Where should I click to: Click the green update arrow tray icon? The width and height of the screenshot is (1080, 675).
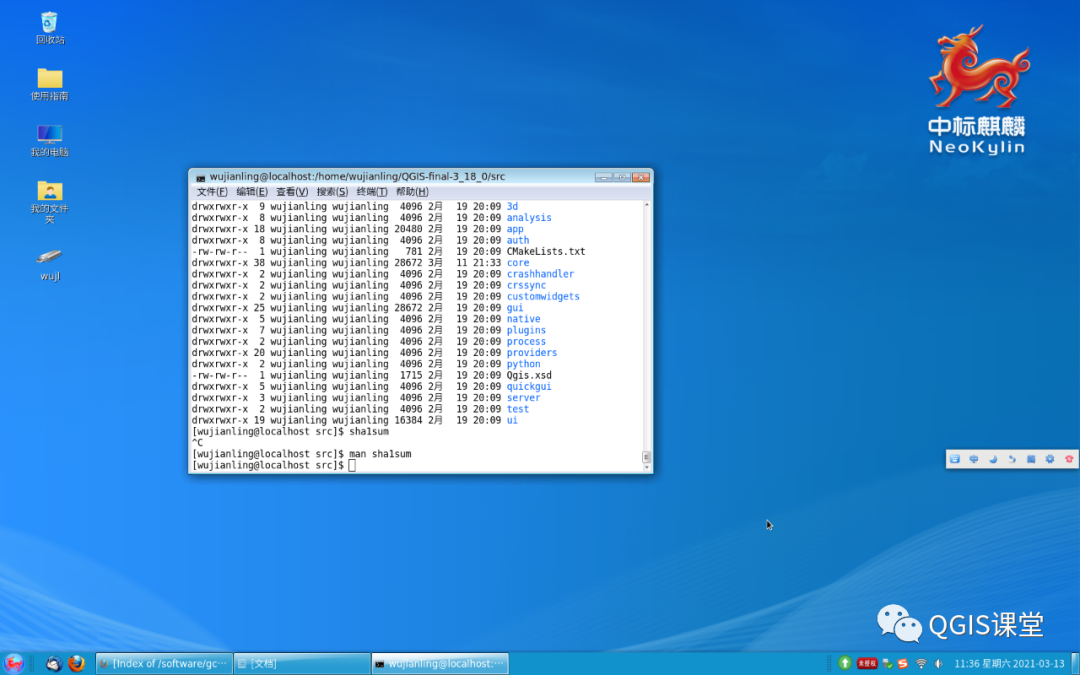pos(845,663)
